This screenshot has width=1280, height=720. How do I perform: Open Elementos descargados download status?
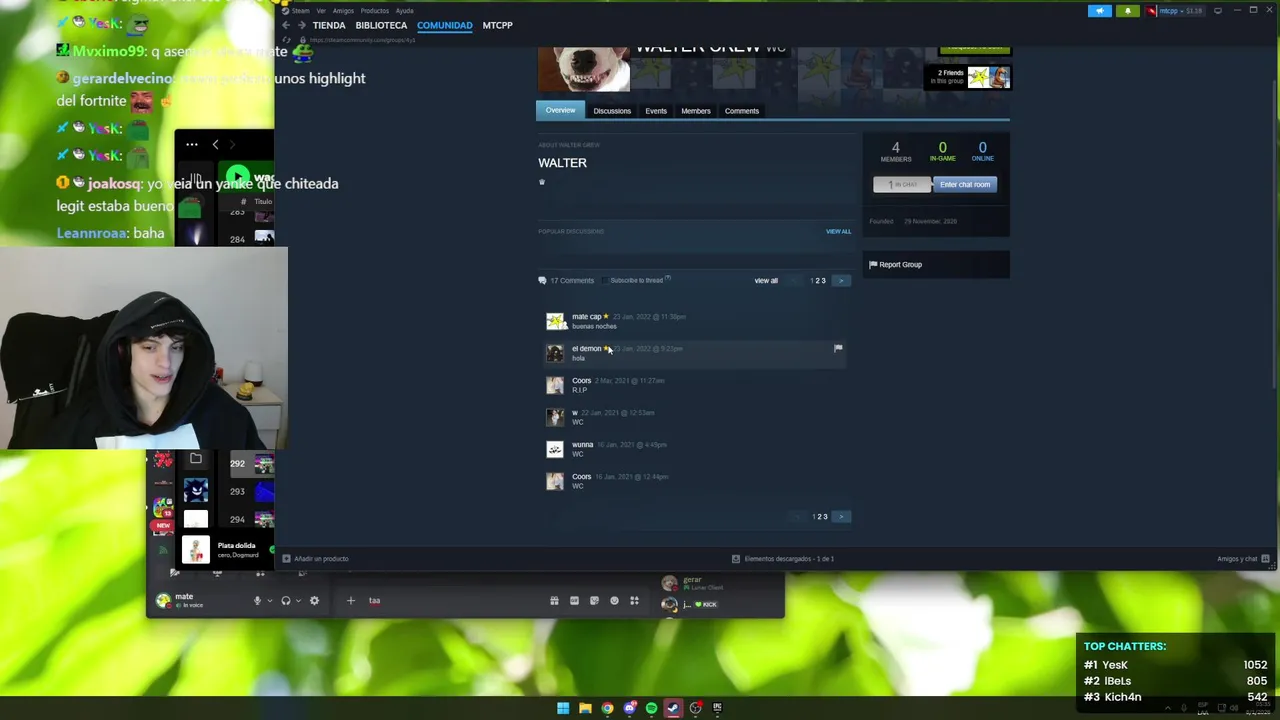[x=783, y=559]
